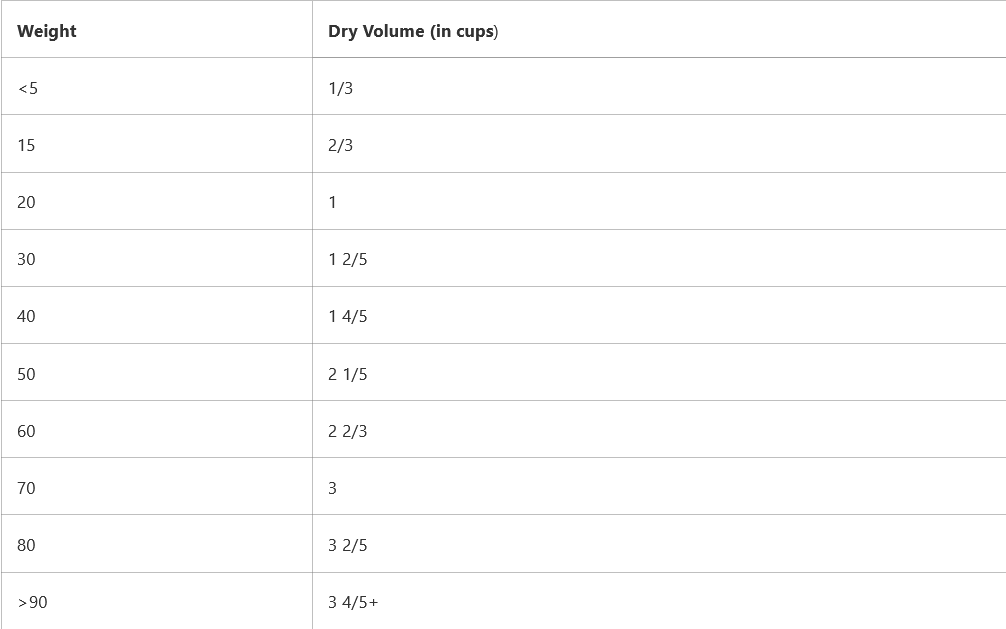Image resolution: width=1006 pixels, height=629 pixels.
Task: Select the weight cell showing <5
Action: pos(28,88)
